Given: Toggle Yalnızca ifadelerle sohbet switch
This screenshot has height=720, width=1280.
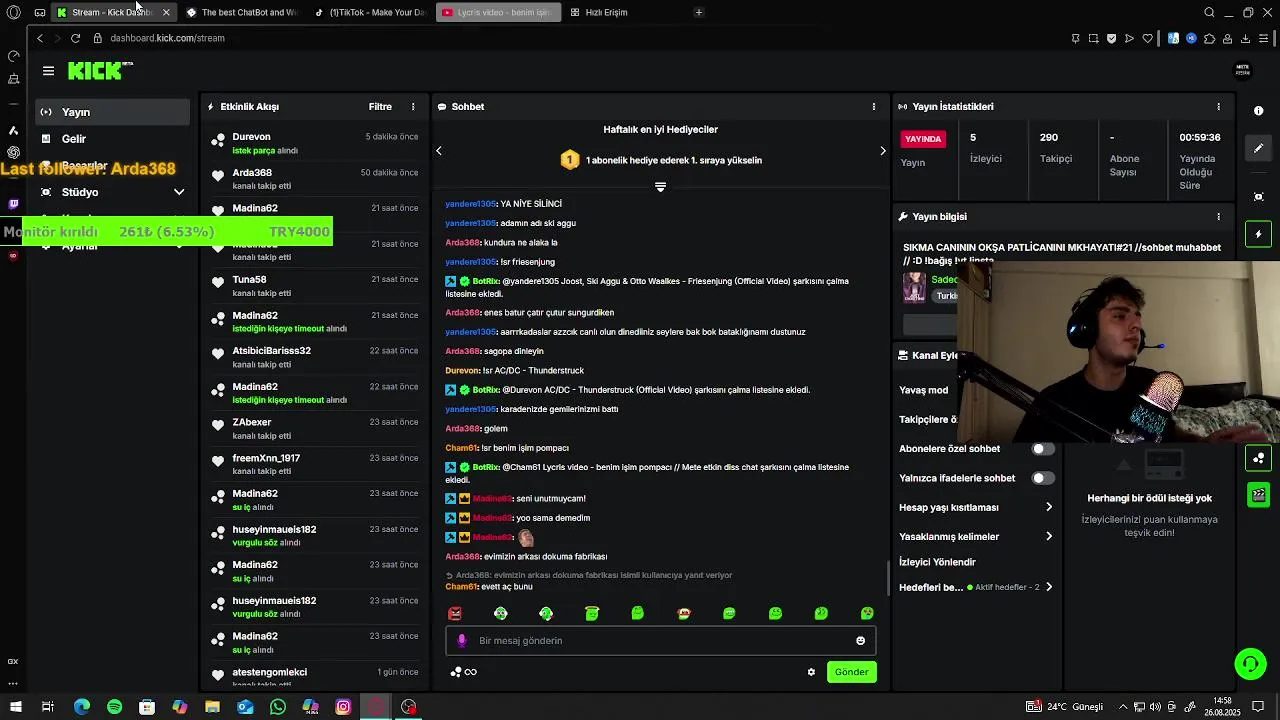Looking at the screenshot, I should click(1043, 478).
